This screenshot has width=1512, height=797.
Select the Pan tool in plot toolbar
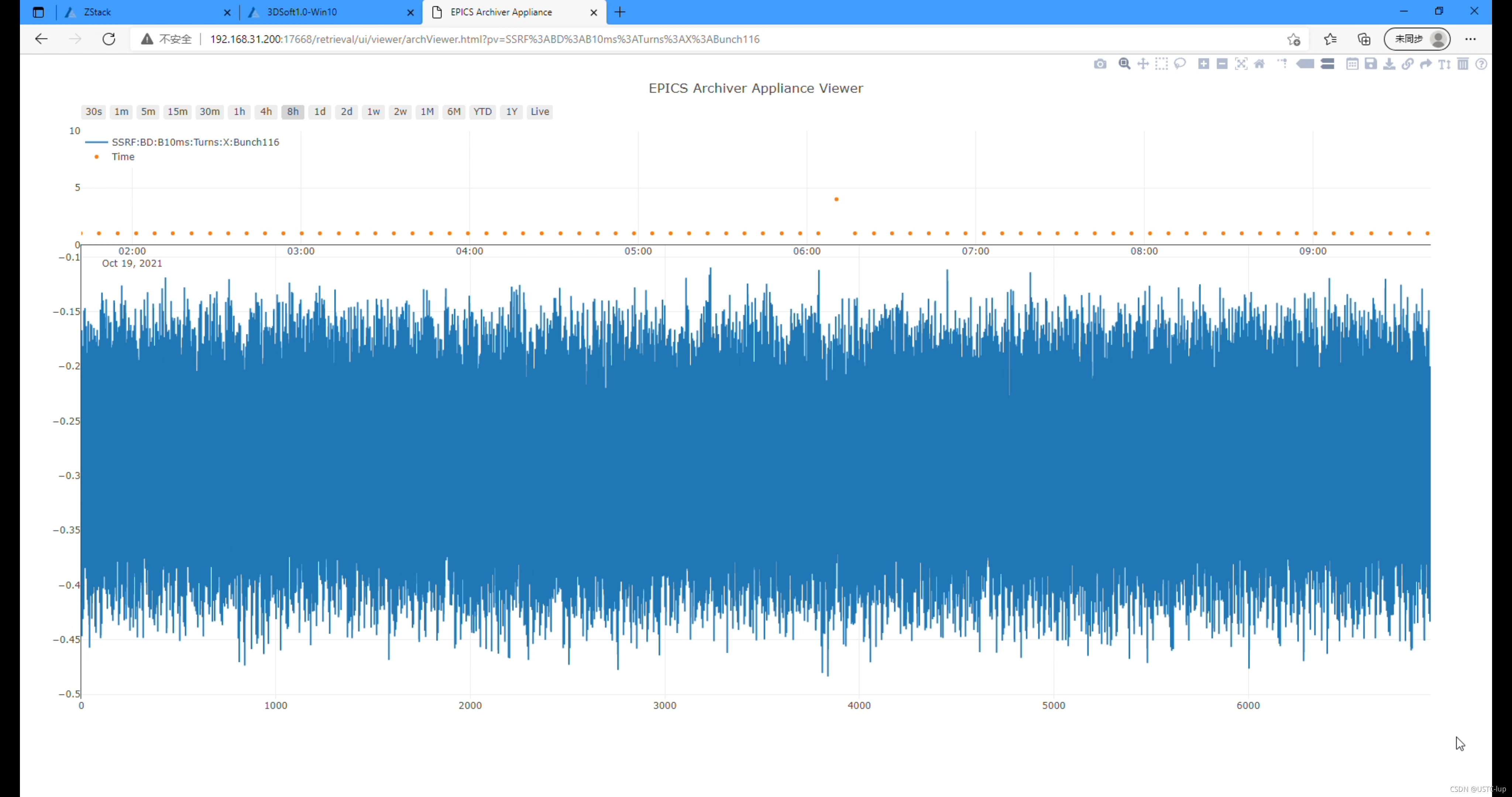(x=1143, y=64)
